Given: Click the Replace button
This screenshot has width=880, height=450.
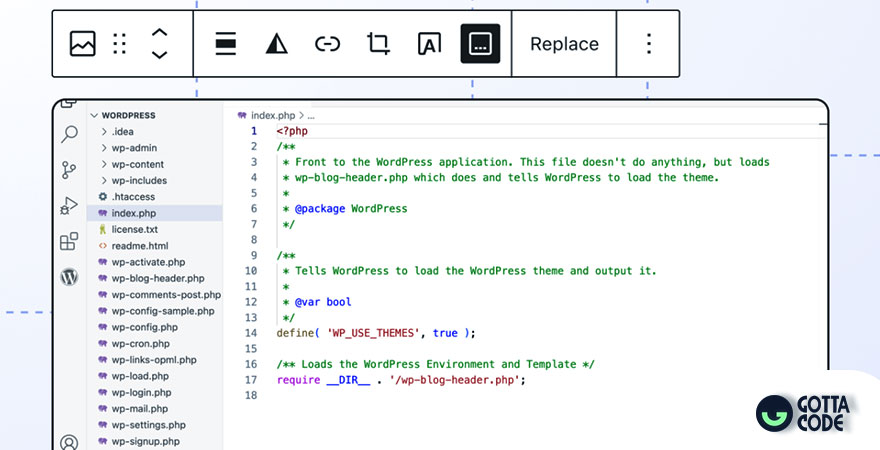Looking at the screenshot, I should coord(564,44).
